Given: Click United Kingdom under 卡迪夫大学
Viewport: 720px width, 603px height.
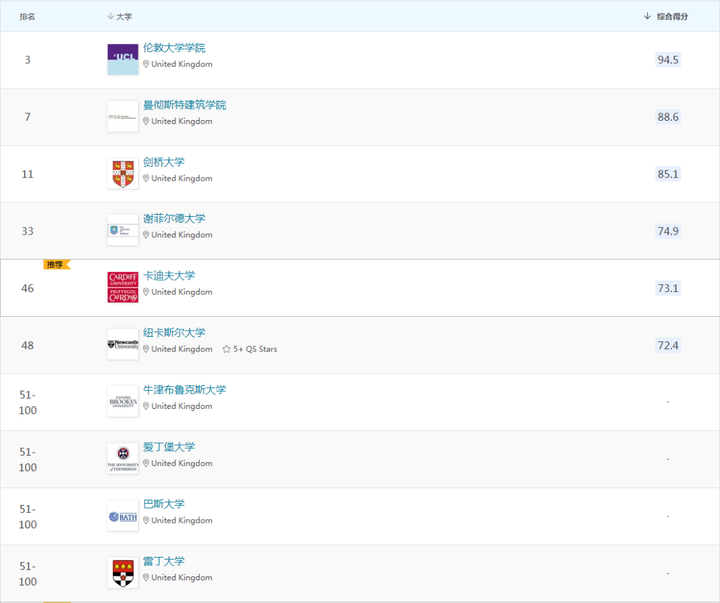Looking at the screenshot, I should click(182, 292).
